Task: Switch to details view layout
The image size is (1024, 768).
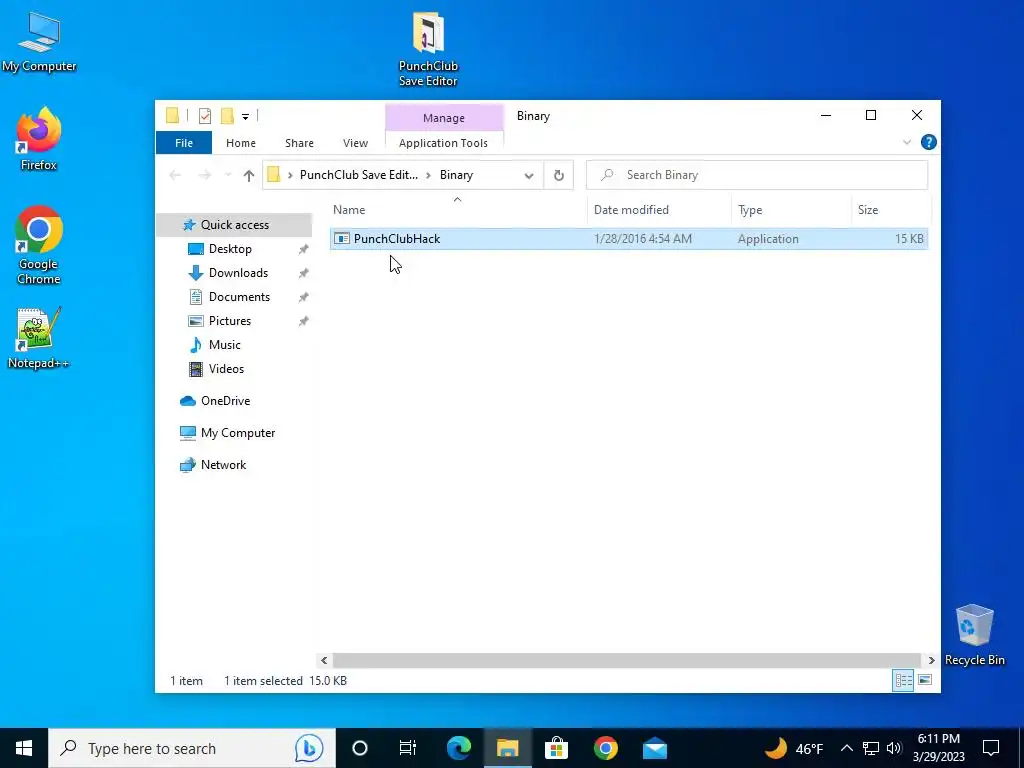Action: pyautogui.click(x=903, y=680)
